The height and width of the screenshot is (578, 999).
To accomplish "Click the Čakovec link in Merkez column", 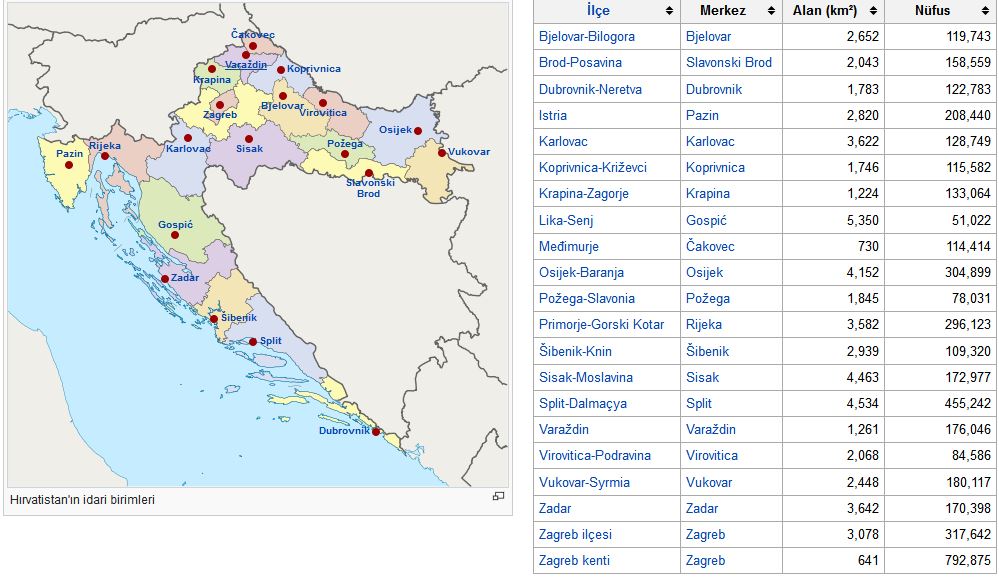I will pos(710,246).
